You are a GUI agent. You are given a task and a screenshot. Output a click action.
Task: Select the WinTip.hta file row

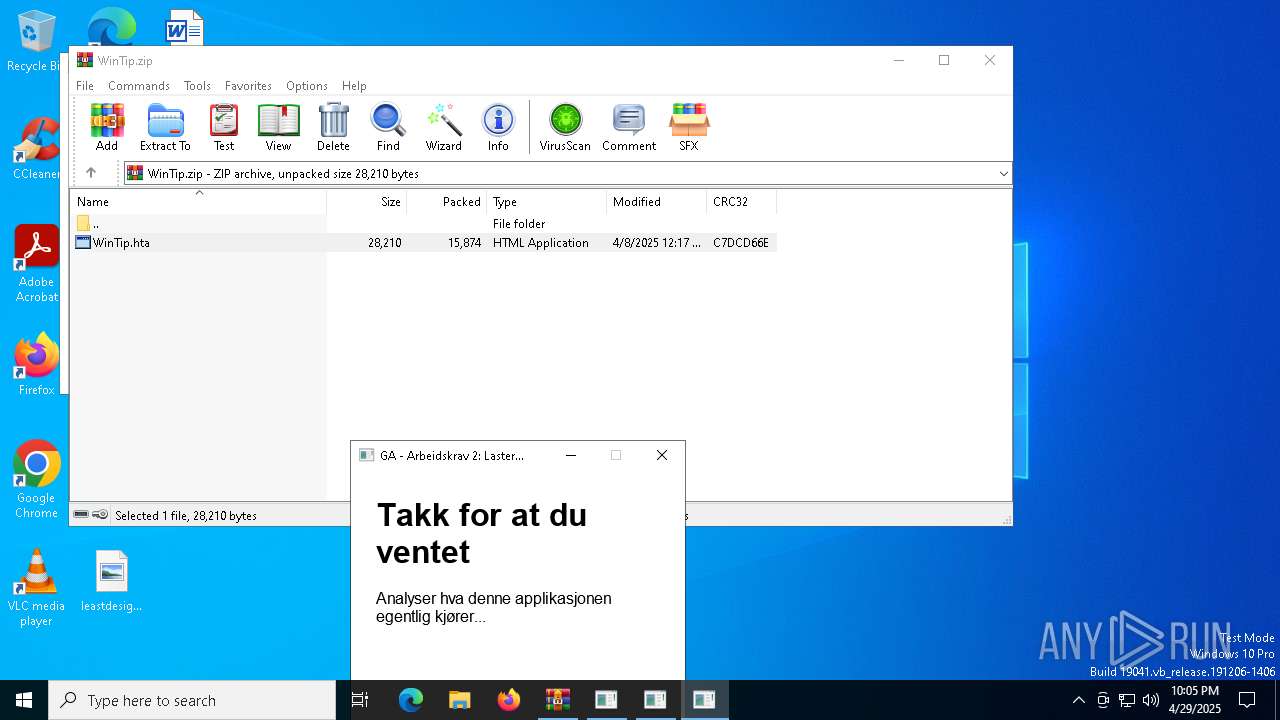pos(423,243)
